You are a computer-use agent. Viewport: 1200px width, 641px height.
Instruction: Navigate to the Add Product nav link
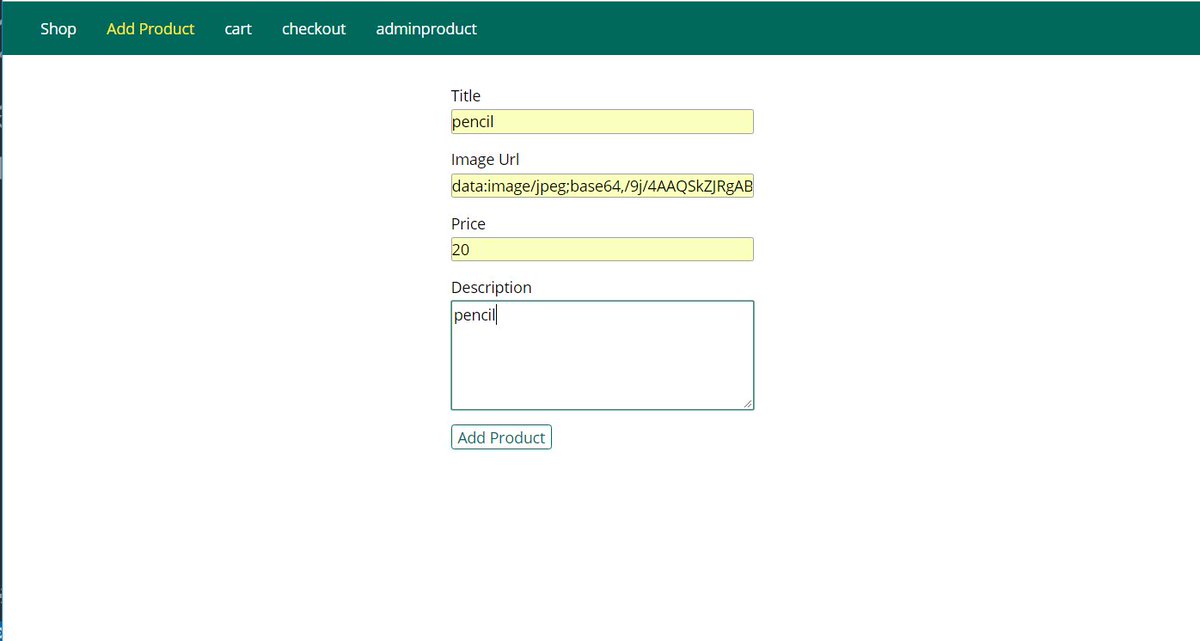click(x=150, y=28)
